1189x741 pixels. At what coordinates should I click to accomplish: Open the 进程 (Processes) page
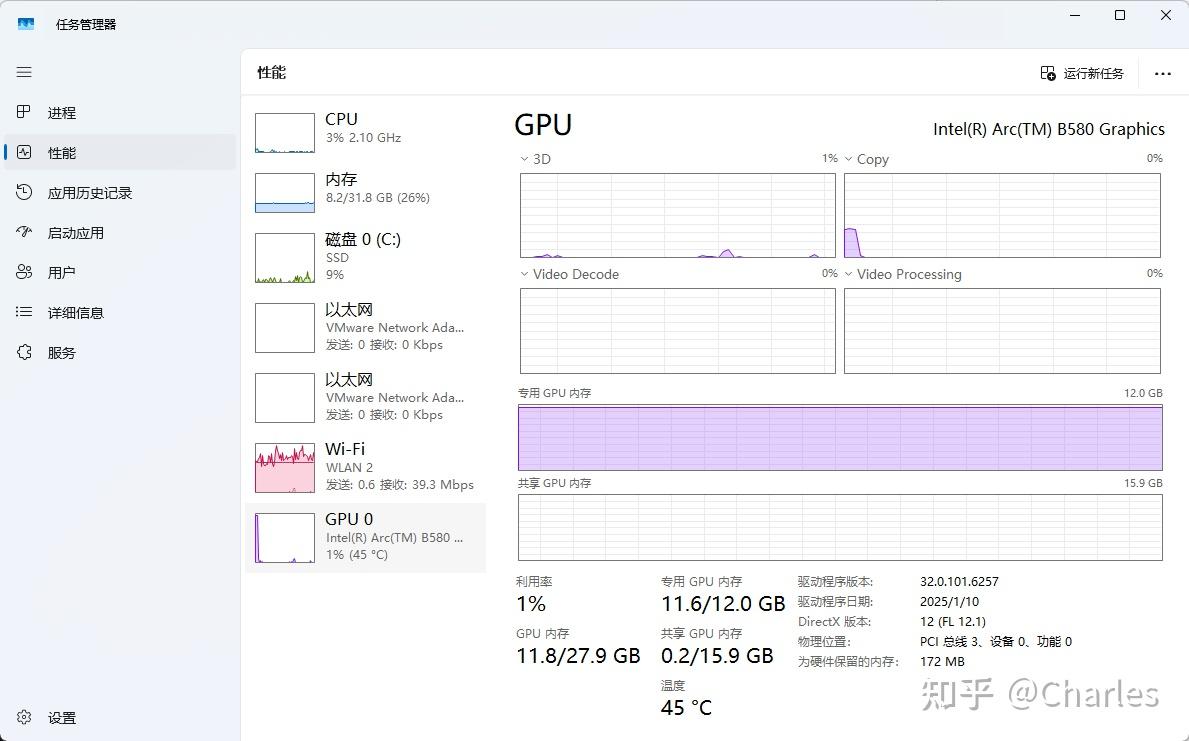pyautogui.click(x=62, y=112)
